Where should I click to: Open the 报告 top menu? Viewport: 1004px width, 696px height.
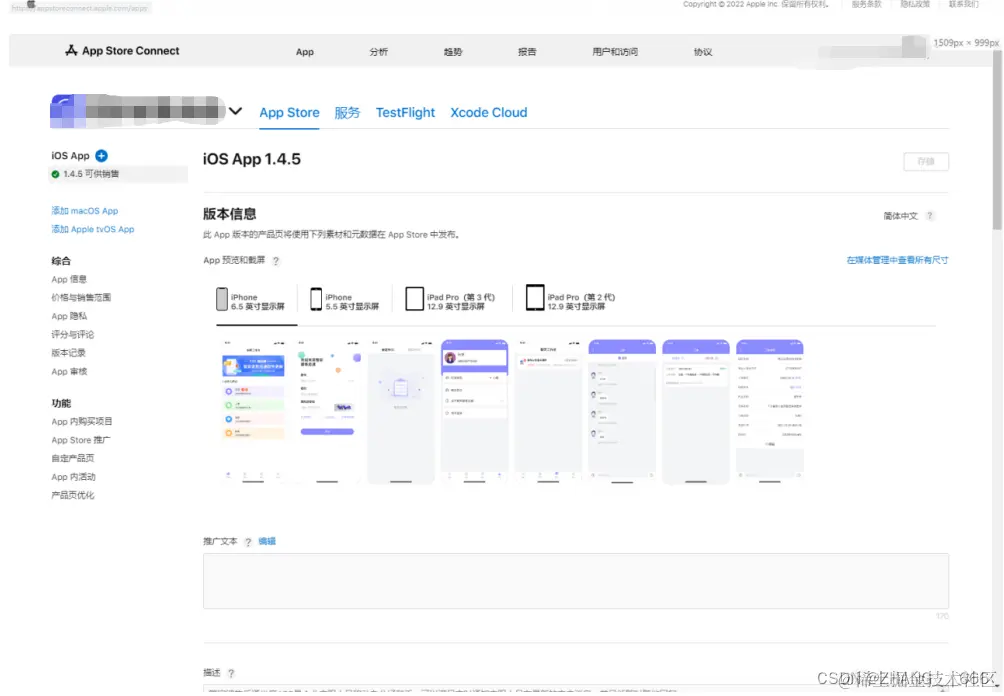(x=527, y=52)
